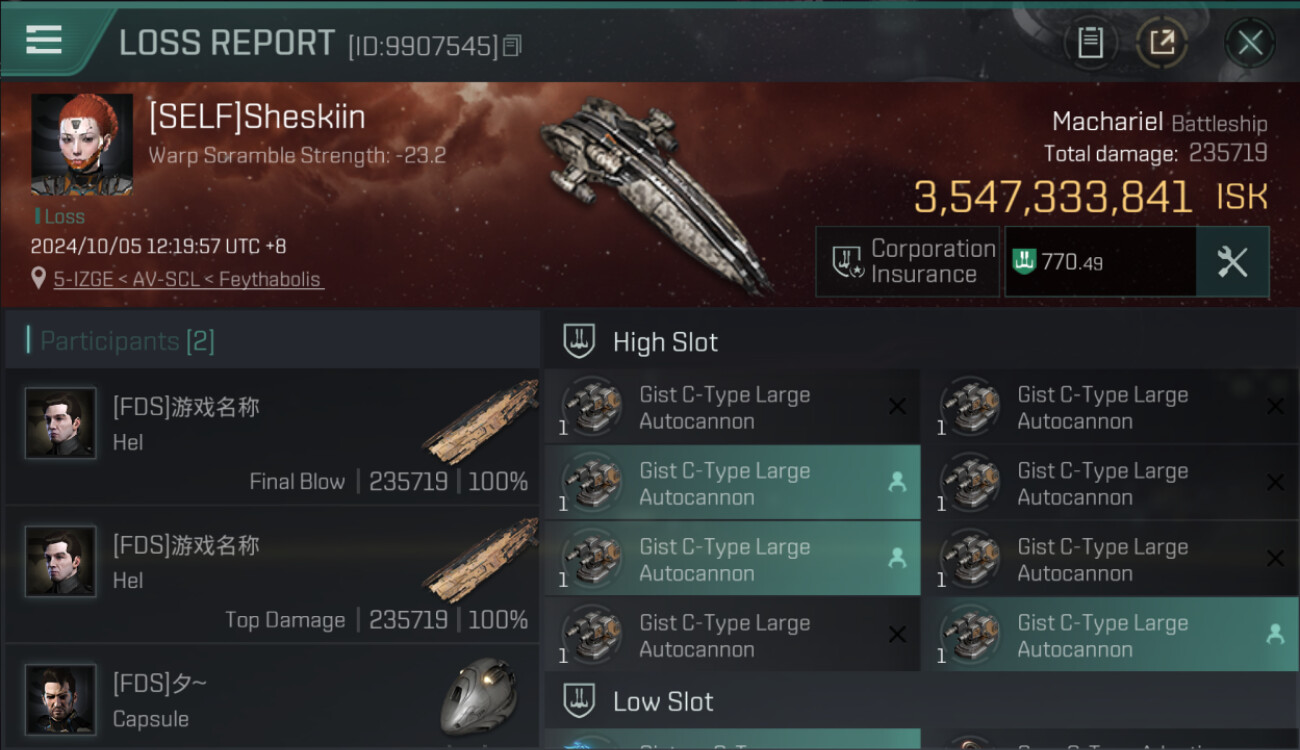Select the top right Gist C-Type autocannon
Viewport: 1300px width, 750px height.
point(1100,407)
